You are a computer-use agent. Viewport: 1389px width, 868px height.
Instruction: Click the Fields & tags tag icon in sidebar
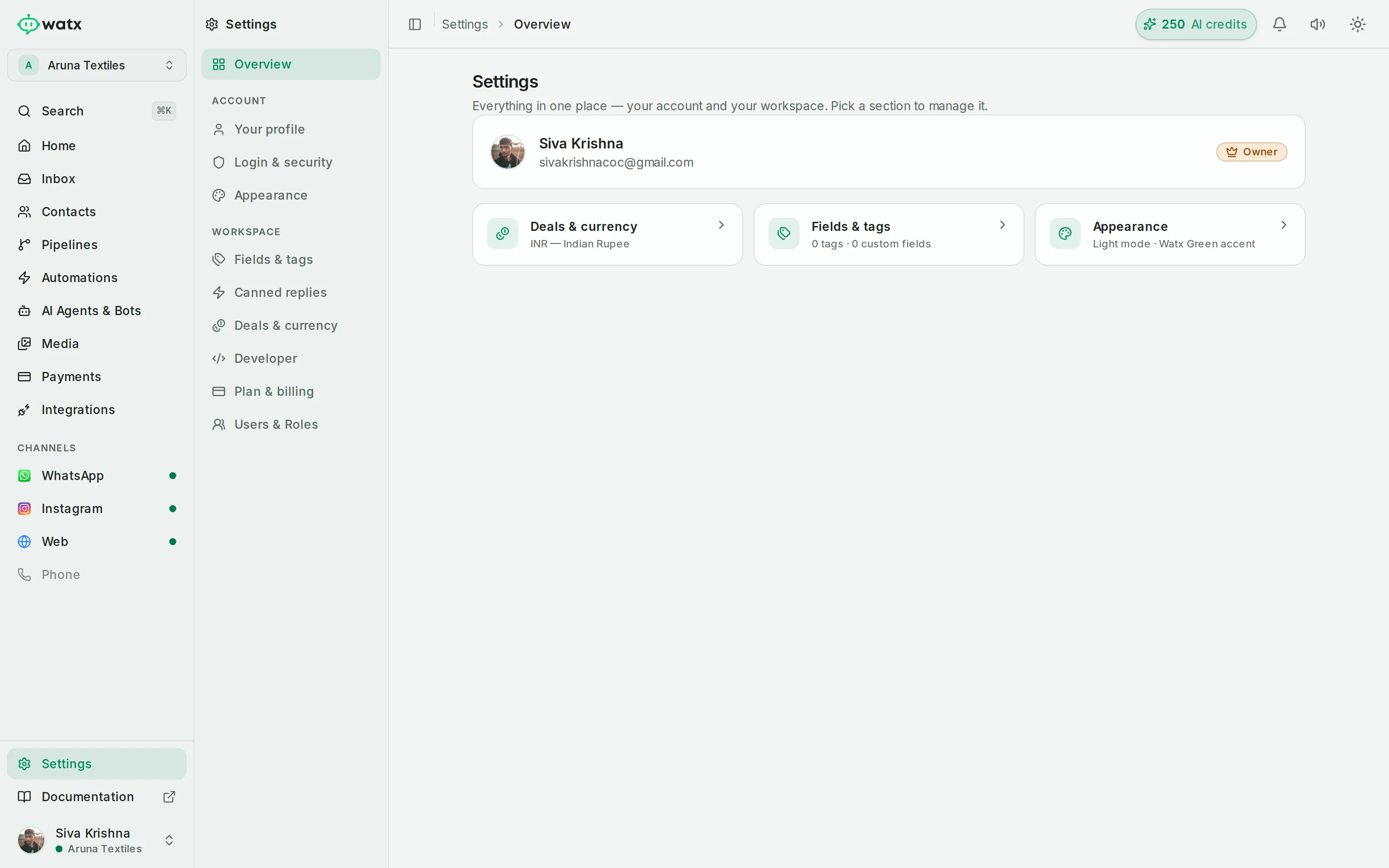tap(219, 260)
